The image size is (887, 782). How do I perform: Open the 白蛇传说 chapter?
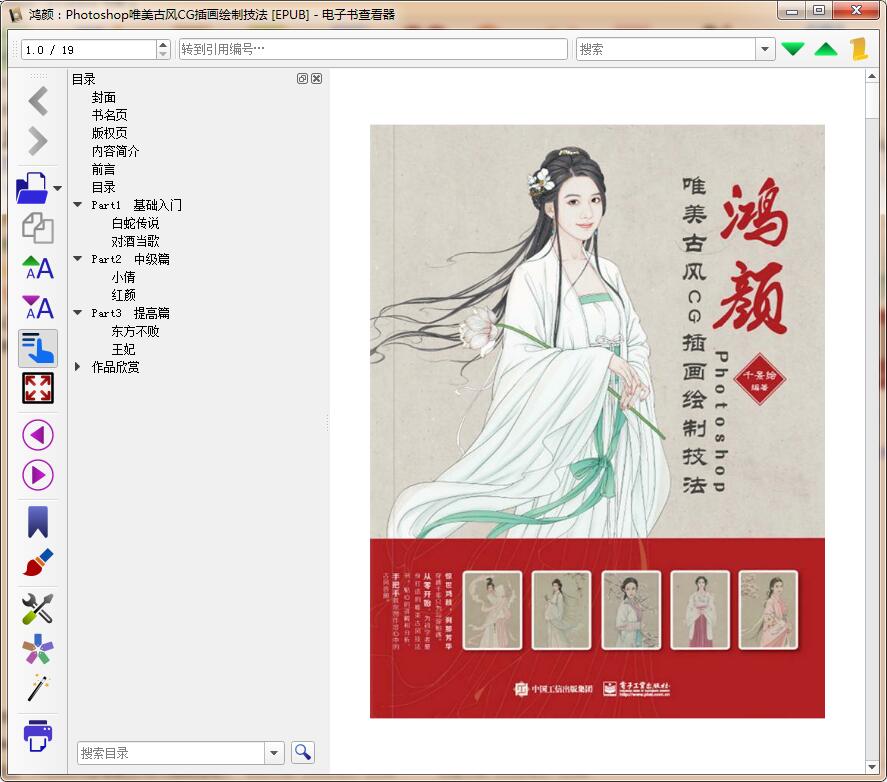coord(135,223)
